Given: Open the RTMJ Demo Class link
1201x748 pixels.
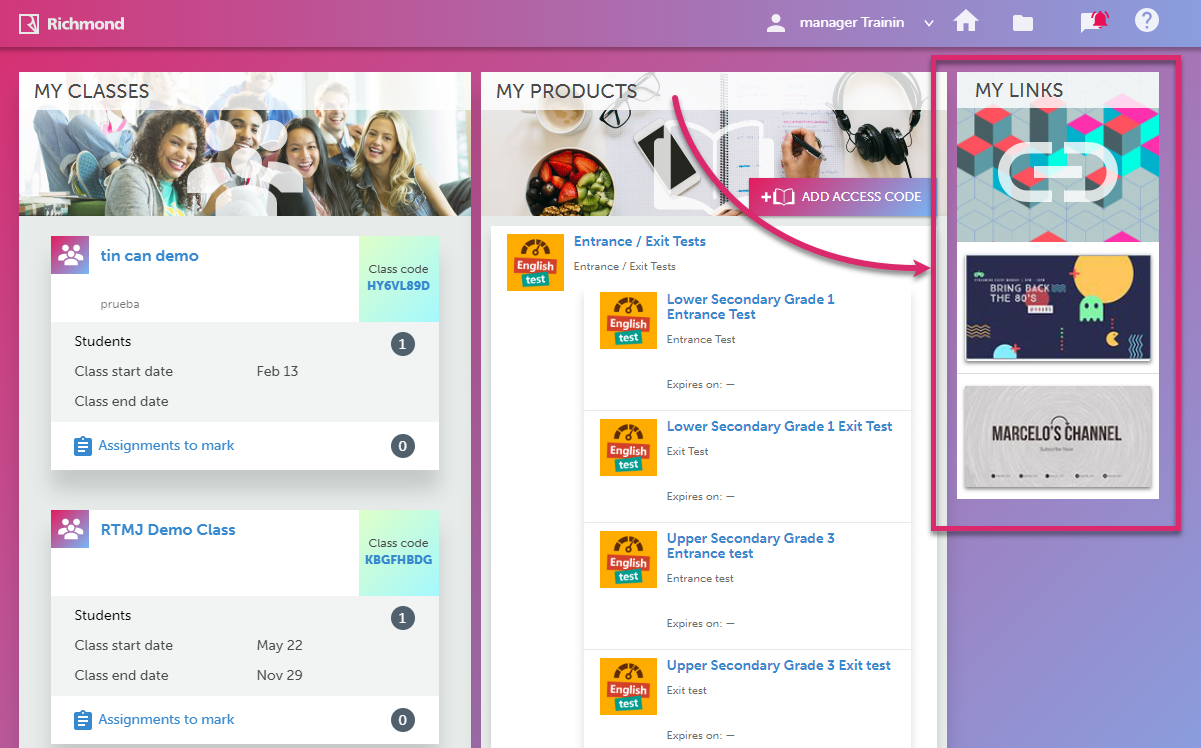Looking at the screenshot, I should point(167,530).
